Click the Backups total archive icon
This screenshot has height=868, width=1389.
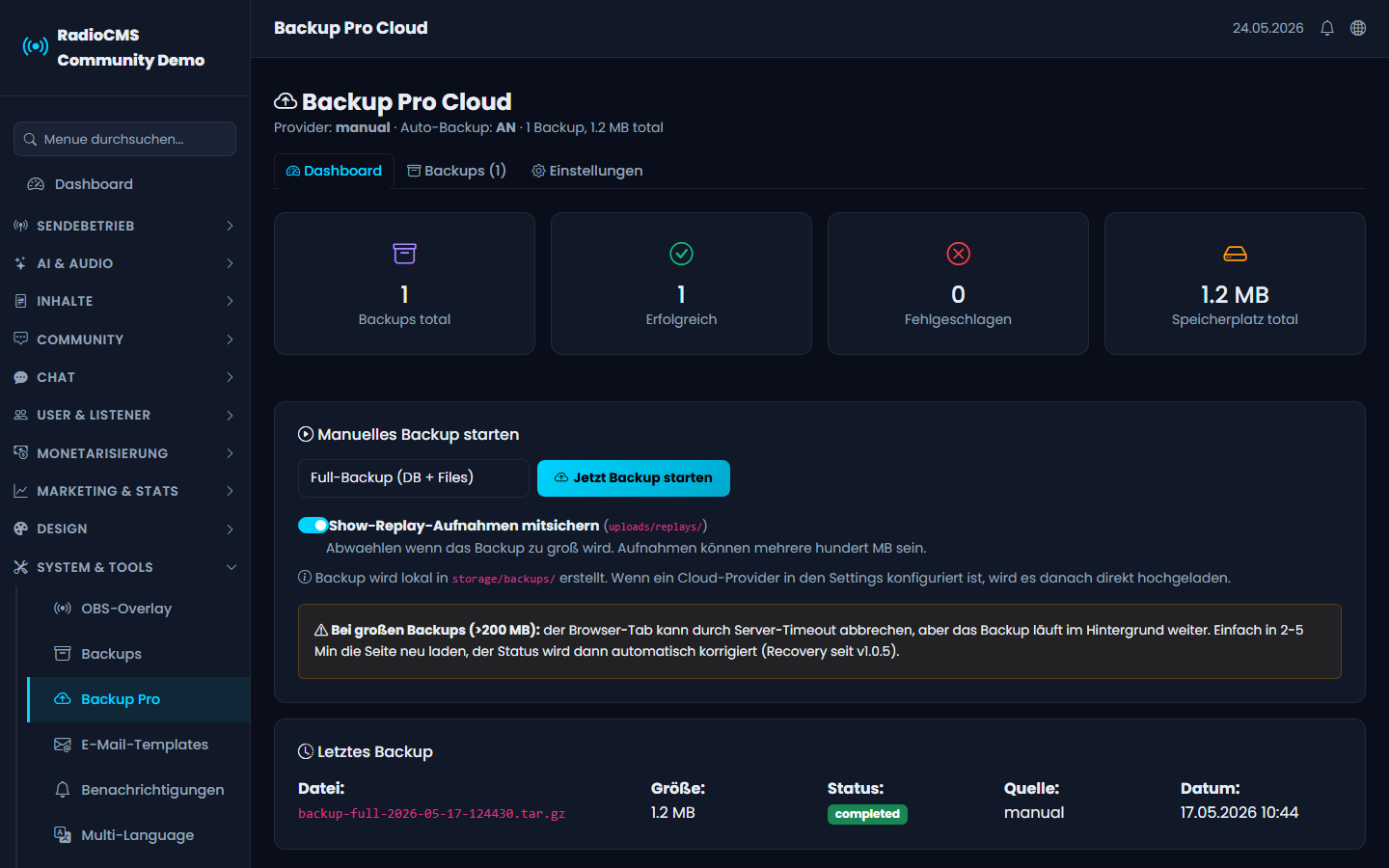point(404,254)
